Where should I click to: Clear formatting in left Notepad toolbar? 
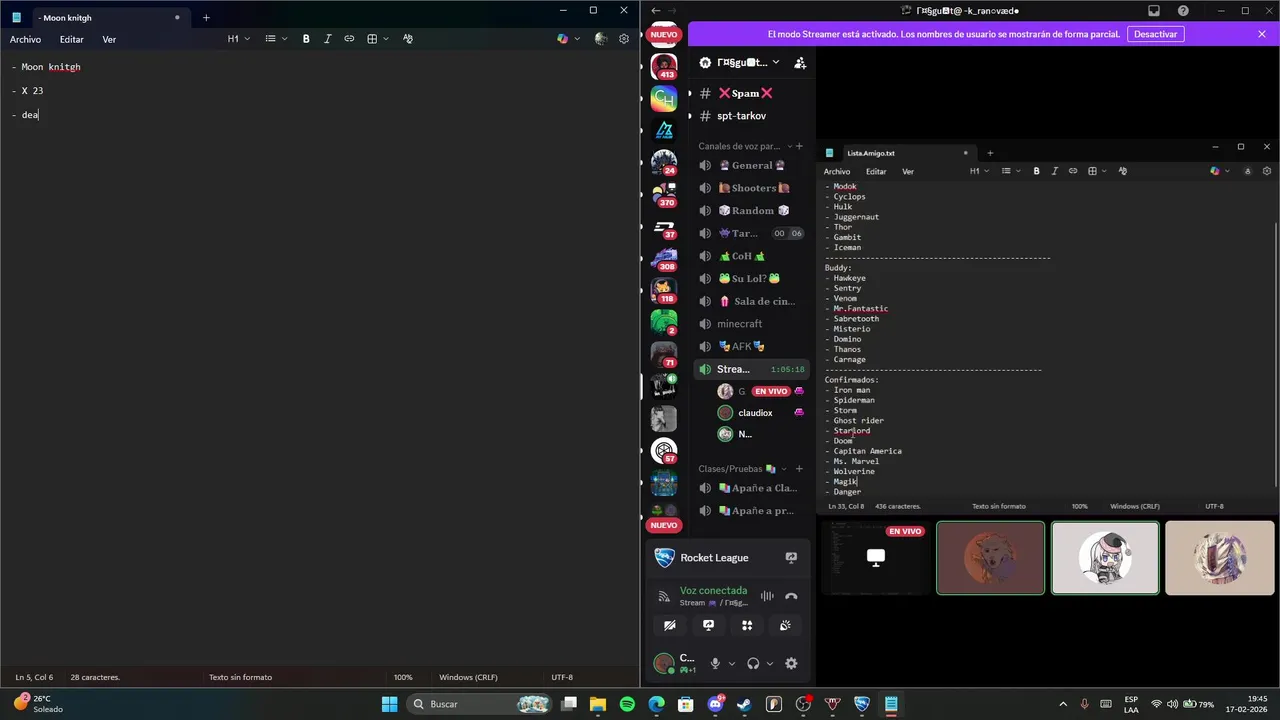[x=408, y=39]
